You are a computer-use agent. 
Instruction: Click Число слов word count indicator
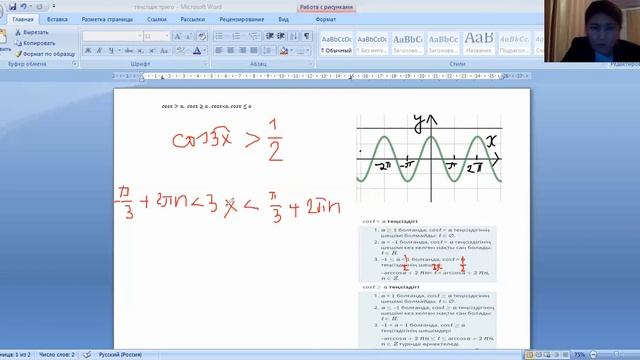point(57,355)
